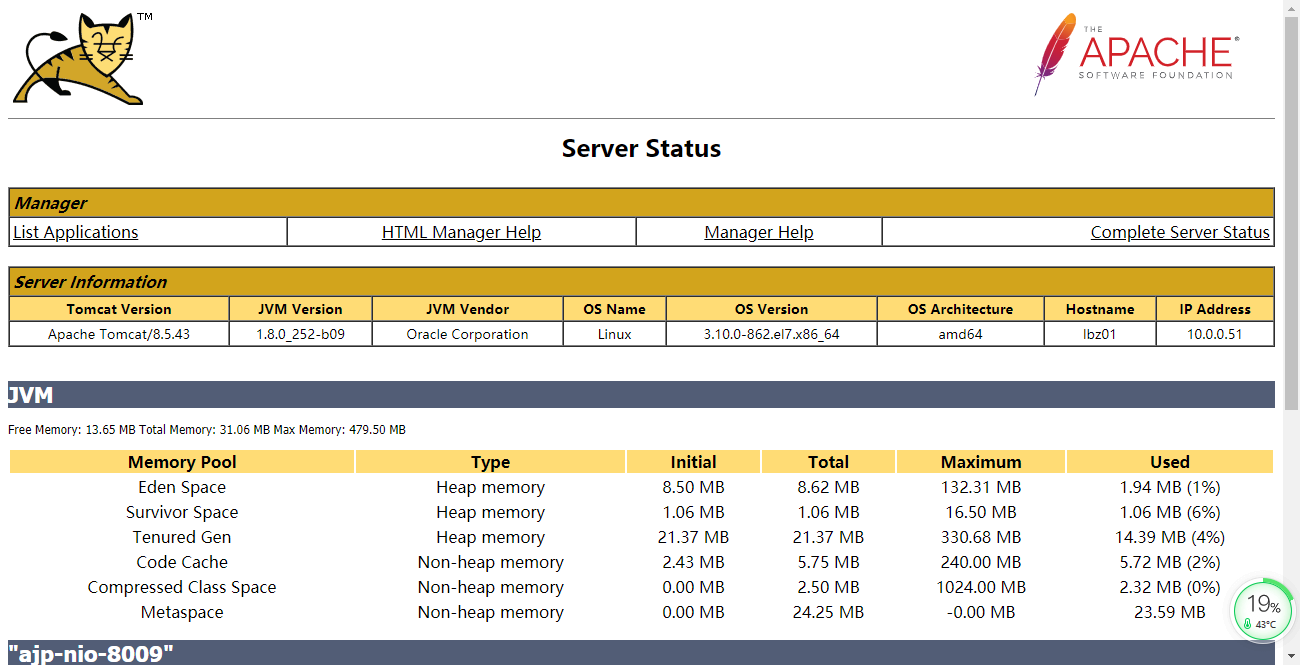Click the JVM Vendor column header
The width and height of the screenshot is (1300, 665).
click(x=467, y=309)
